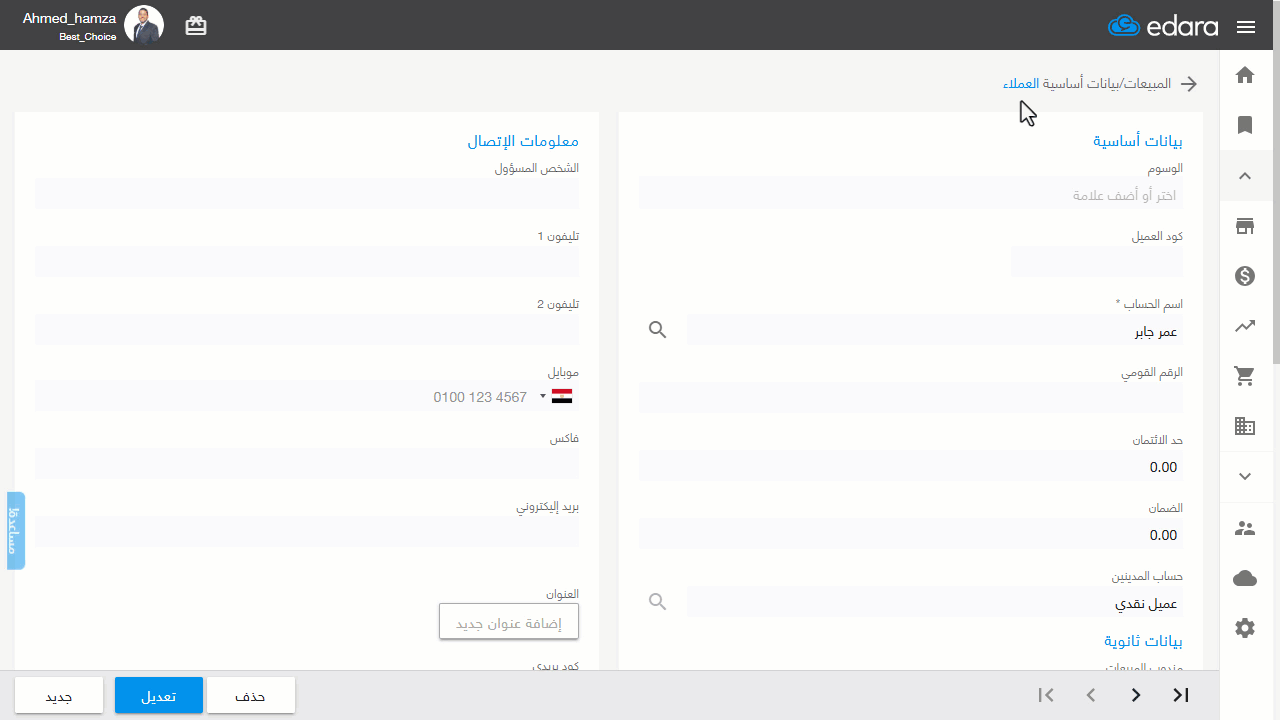Click the gift box icon in header
Image resolution: width=1280 pixels, height=720 pixels.
196,26
